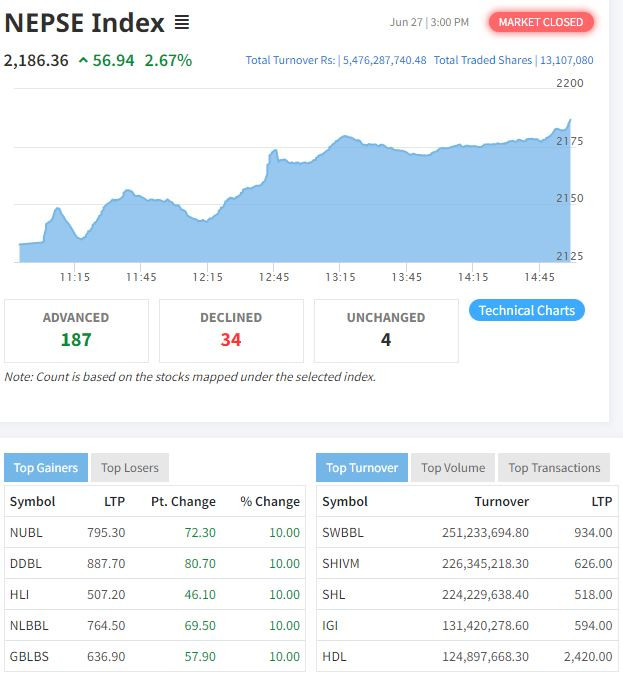Click the HLI symbol in gainers
The width and height of the screenshot is (623, 683).
[20, 595]
